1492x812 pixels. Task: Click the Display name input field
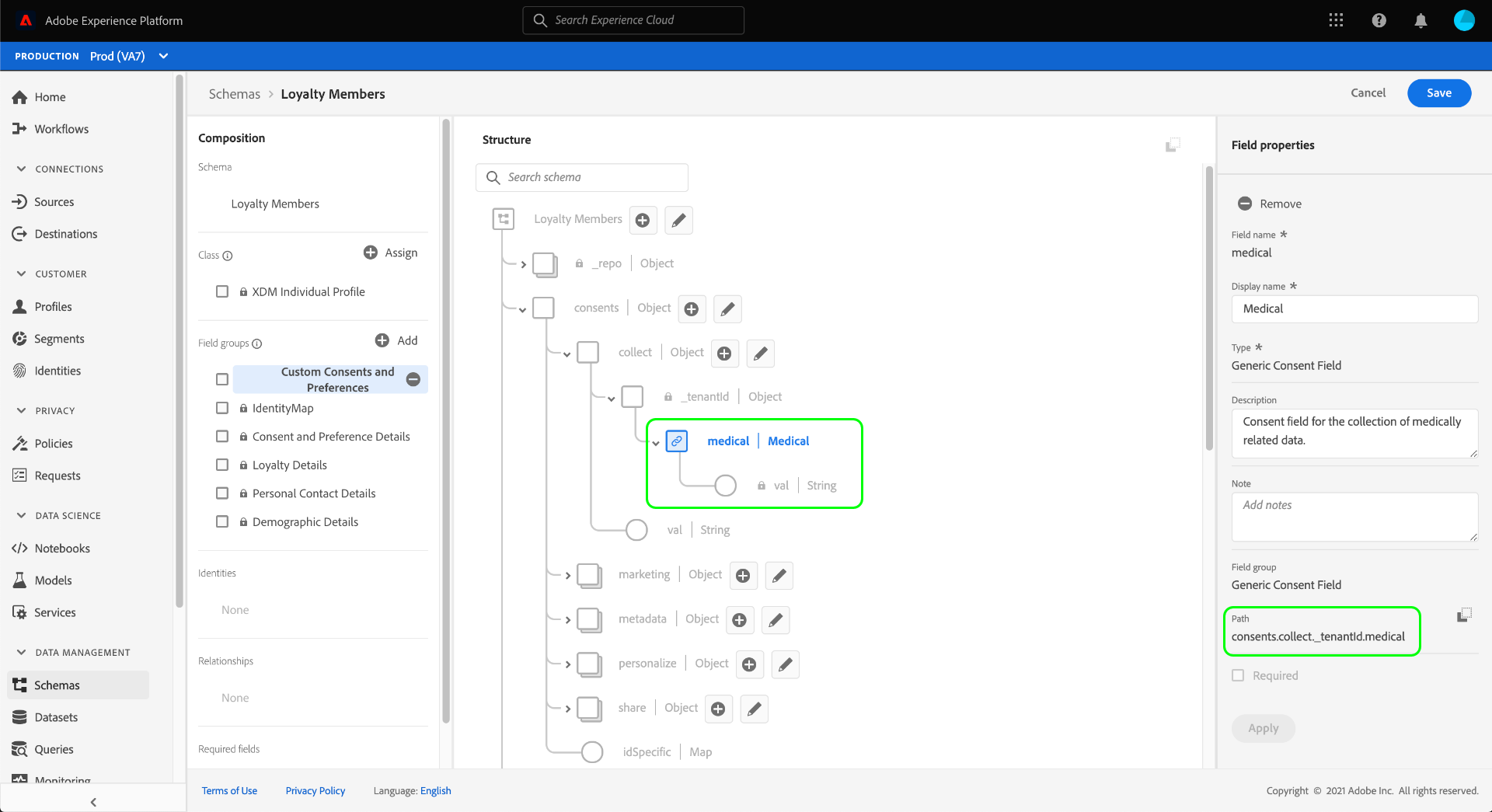(1354, 308)
